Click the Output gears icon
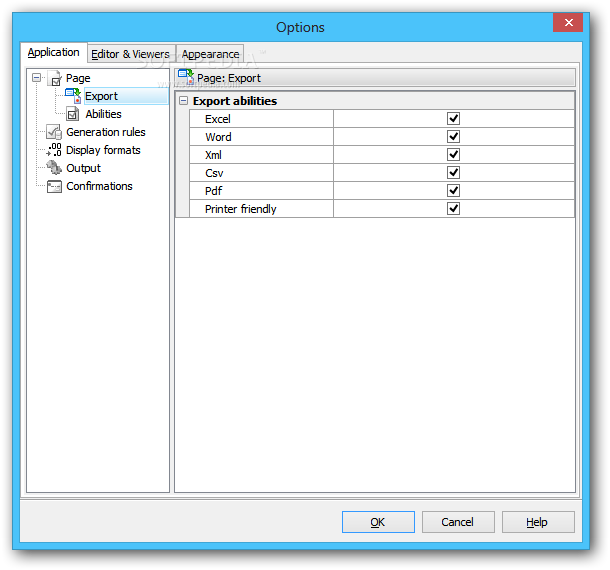Viewport: 610px width, 570px height. click(x=54, y=168)
